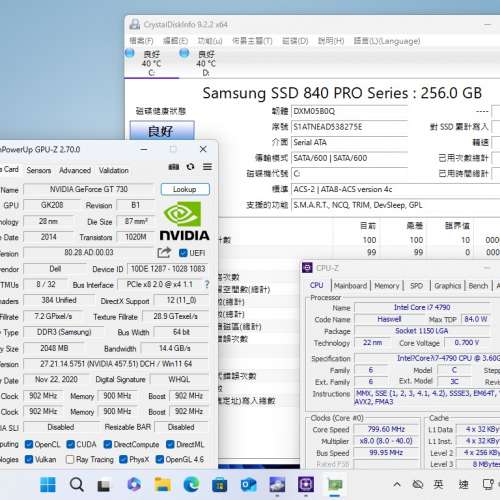Open Outlook from the taskbar
Viewport: 500px width, 500px height.
point(248,485)
